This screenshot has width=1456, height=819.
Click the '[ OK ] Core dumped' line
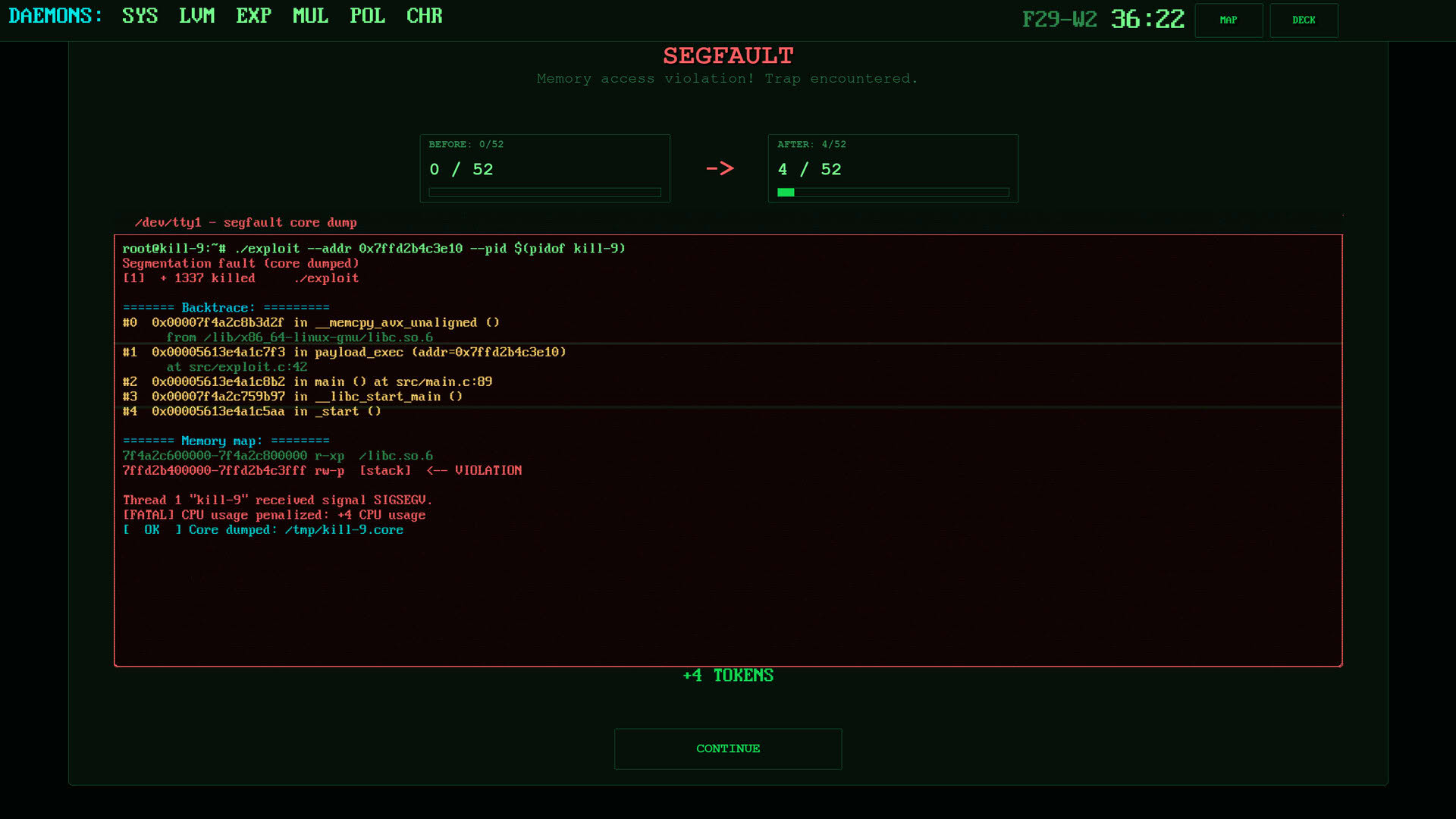262,530
